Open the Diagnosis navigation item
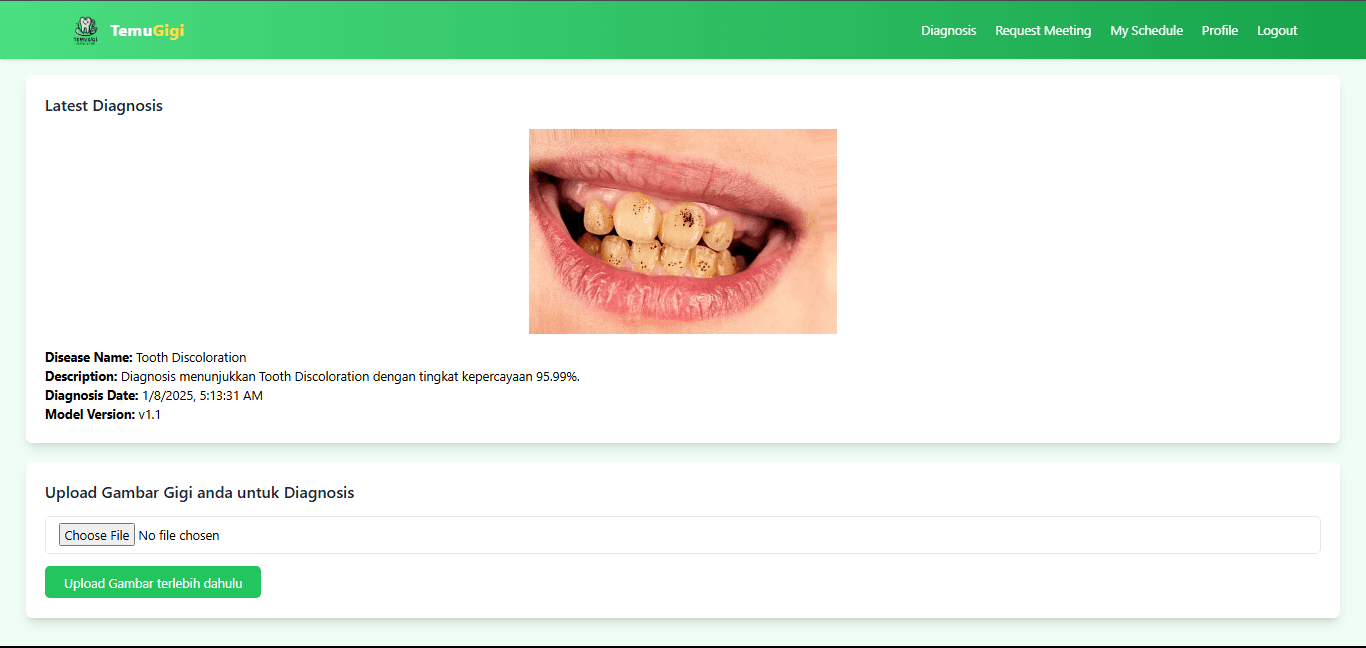 pos(948,31)
